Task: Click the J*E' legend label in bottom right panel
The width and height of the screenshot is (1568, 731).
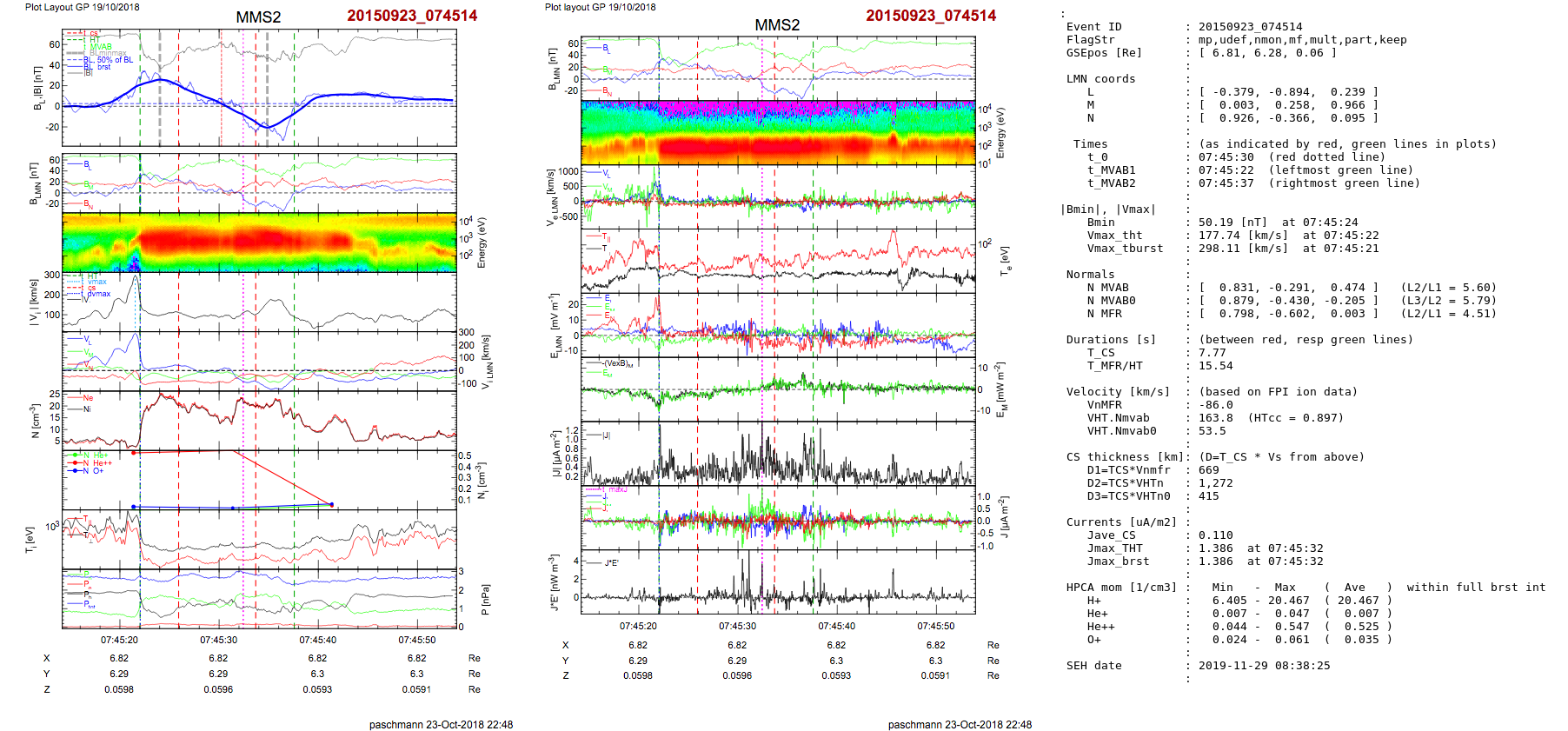Action: pos(611,563)
